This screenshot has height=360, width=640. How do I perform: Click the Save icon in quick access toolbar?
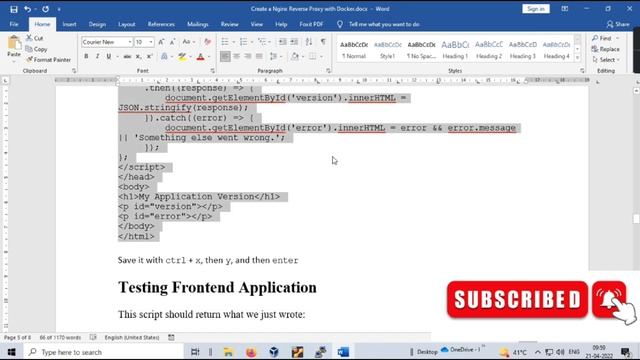[x=13, y=9]
